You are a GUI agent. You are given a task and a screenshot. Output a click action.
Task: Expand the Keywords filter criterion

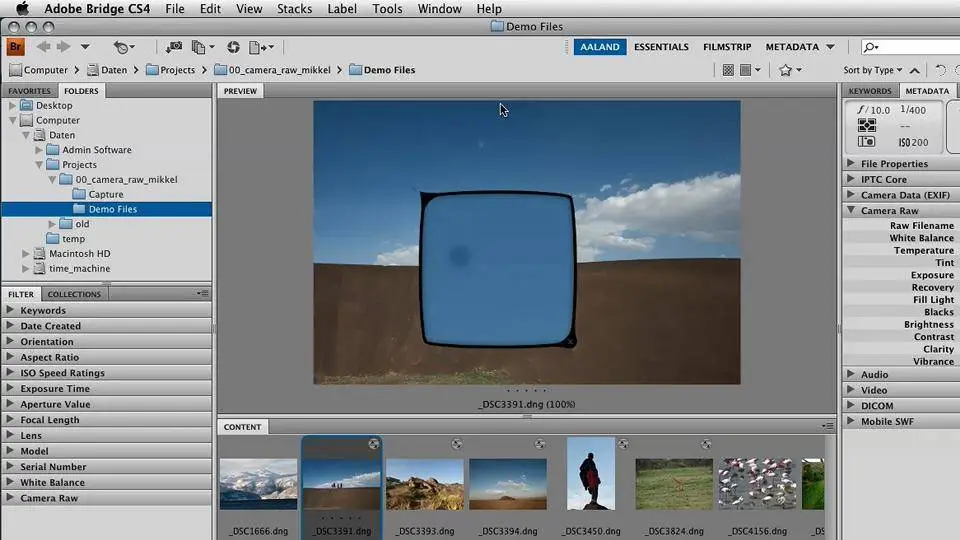click(x=11, y=310)
